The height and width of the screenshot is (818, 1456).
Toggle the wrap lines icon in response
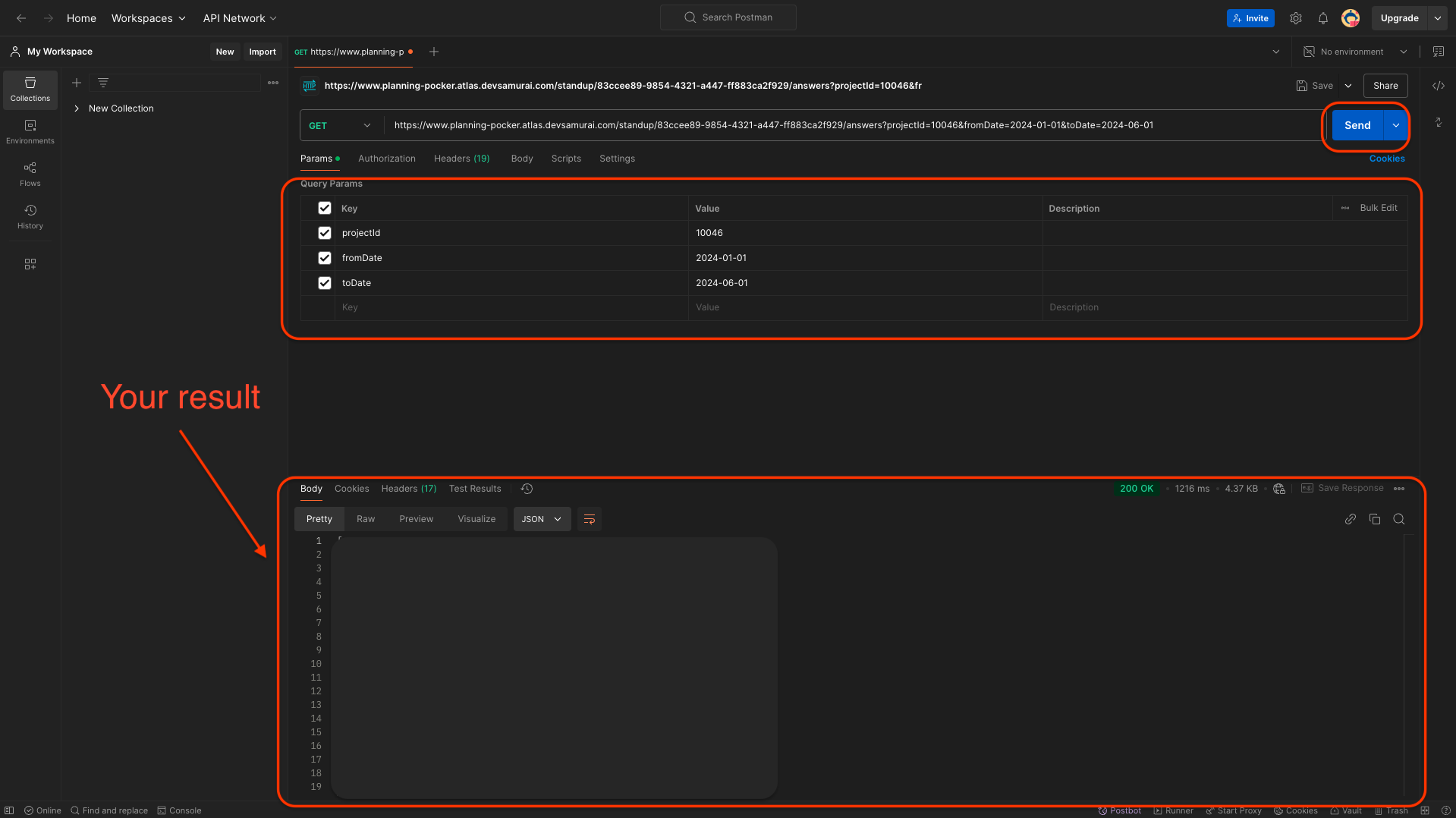(x=589, y=519)
